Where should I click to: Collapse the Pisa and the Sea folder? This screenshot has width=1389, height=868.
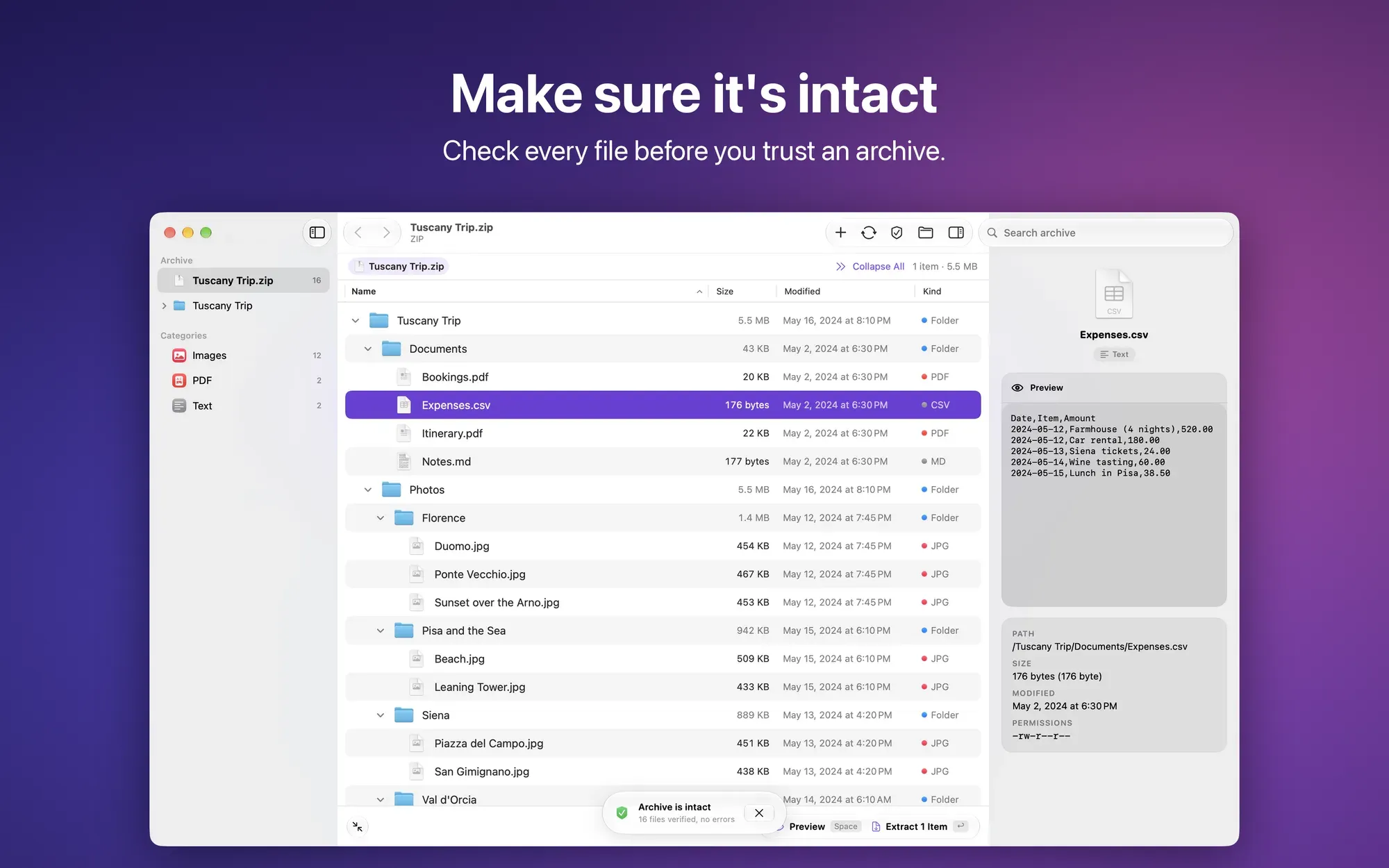[381, 631]
